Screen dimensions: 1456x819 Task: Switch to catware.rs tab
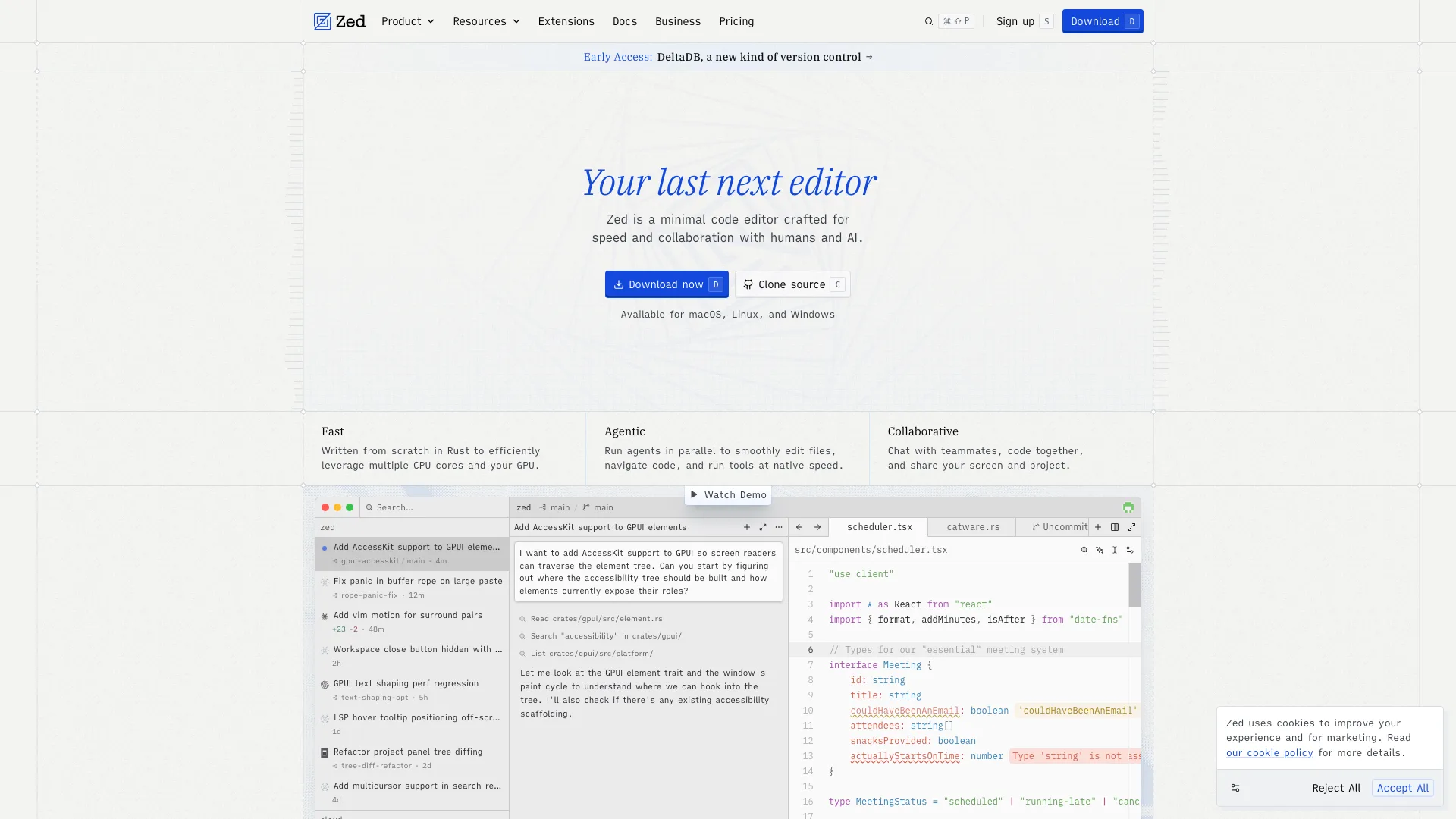[x=973, y=527]
